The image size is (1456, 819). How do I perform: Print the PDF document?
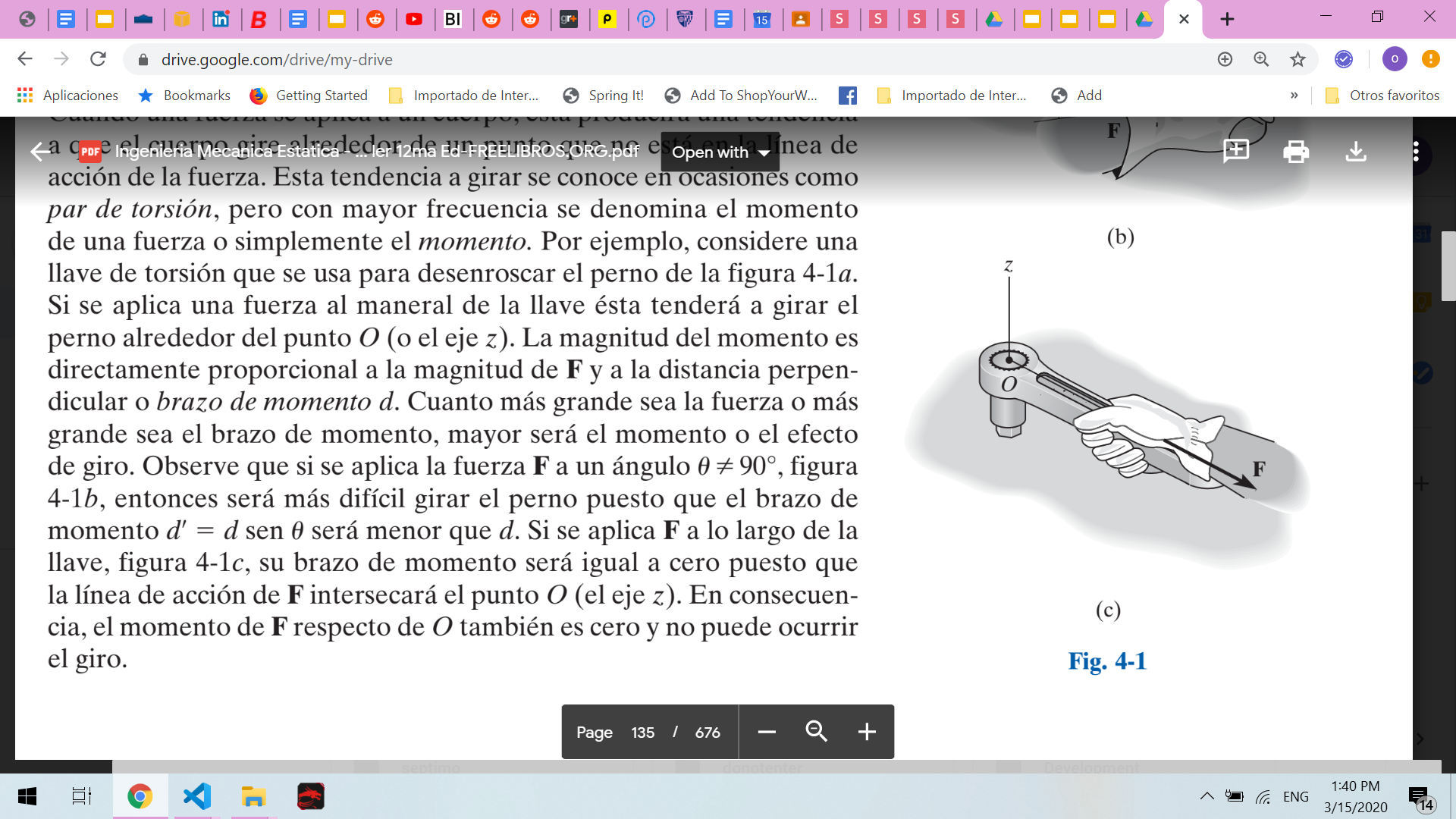coord(1296,152)
